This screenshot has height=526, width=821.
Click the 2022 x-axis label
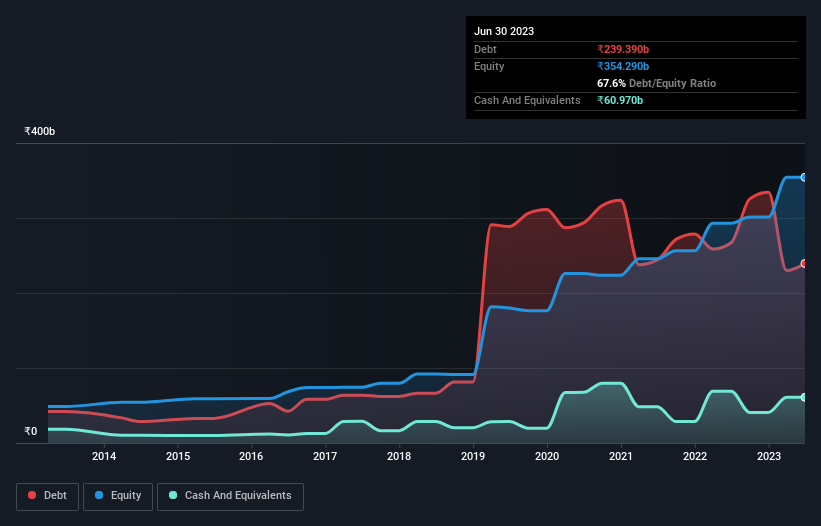point(695,456)
